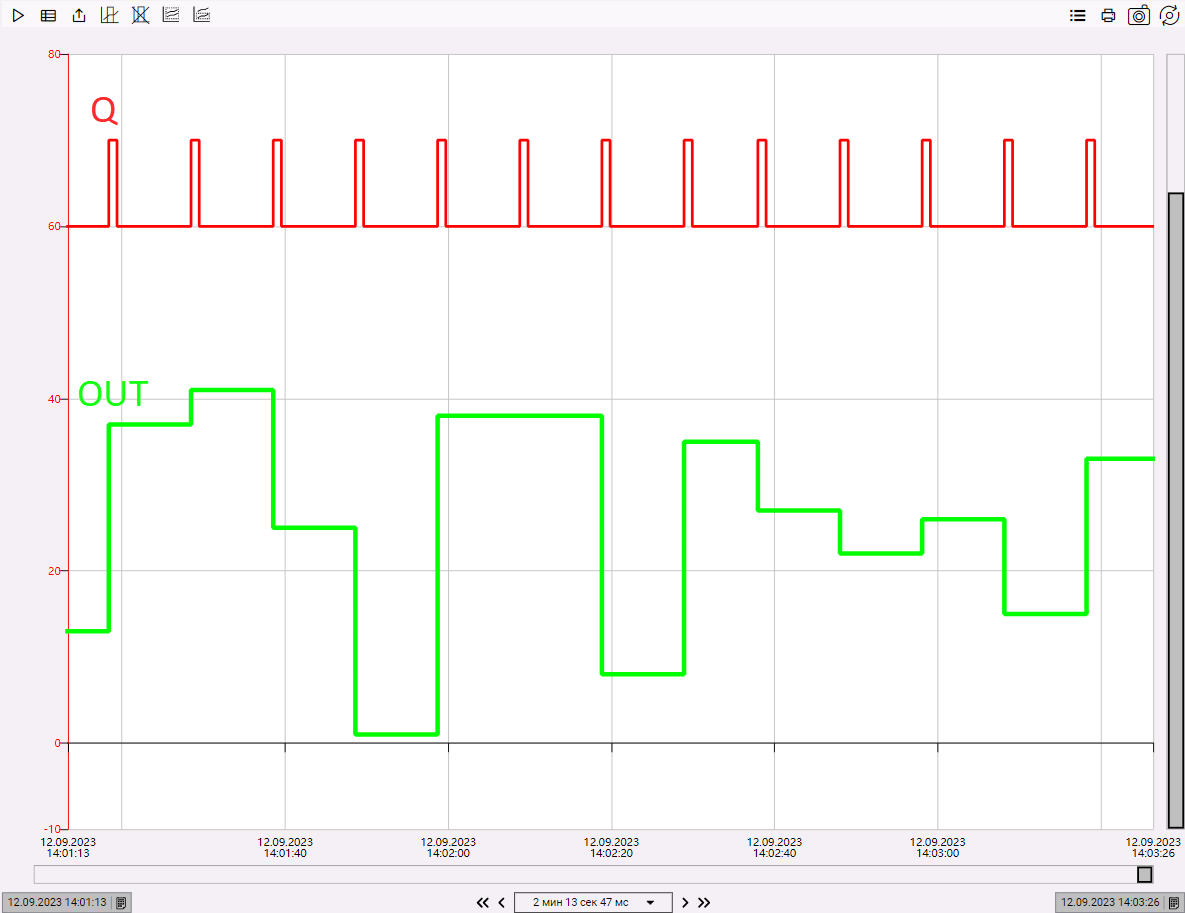Click the first dotted trend chart icon
Image resolution: width=1185 pixels, height=913 pixels.
(x=171, y=16)
